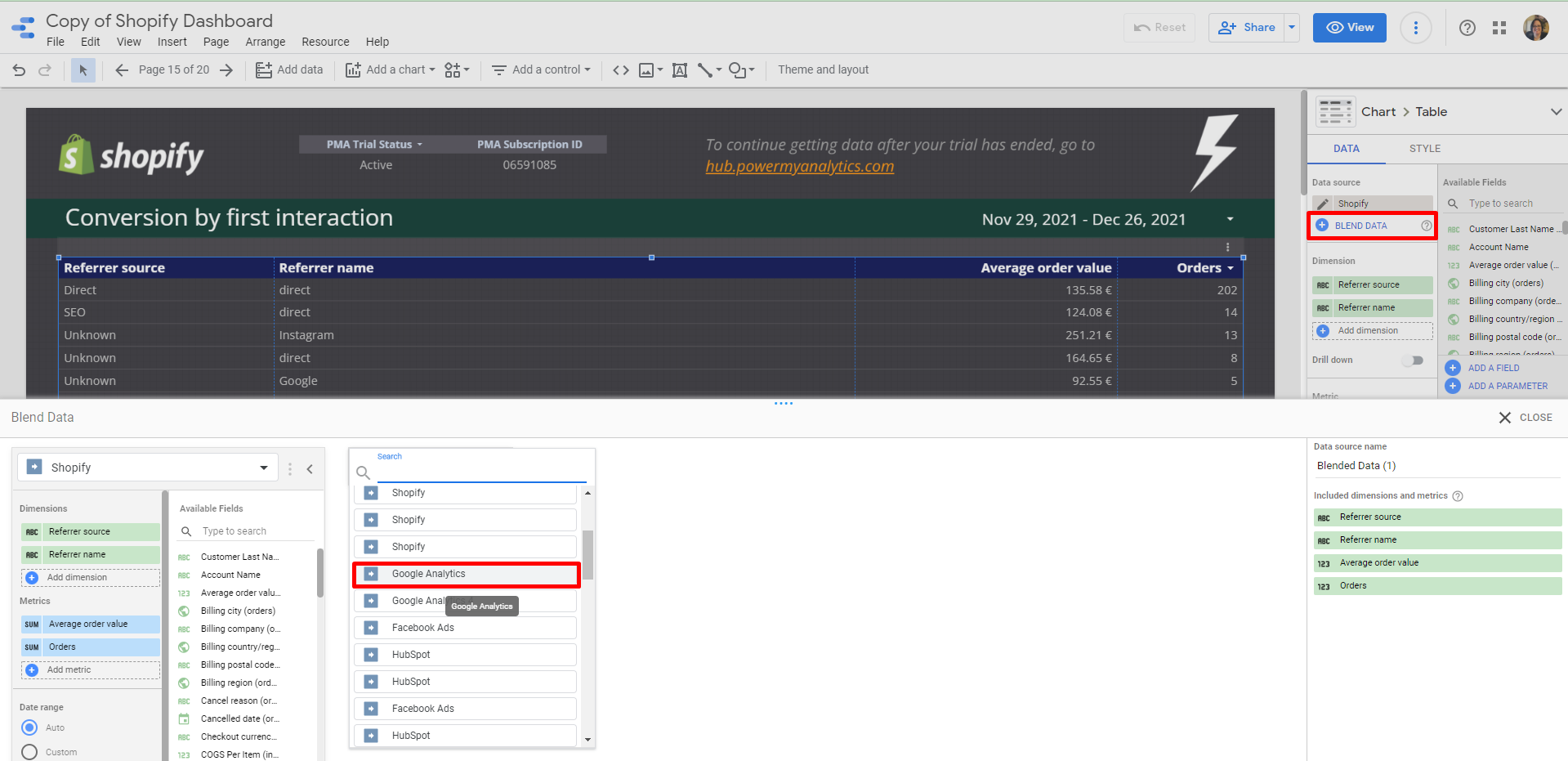Viewport: 1568px width, 761px height.
Task: Switch to the STYLE tab
Action: [x=1424, y=149]
